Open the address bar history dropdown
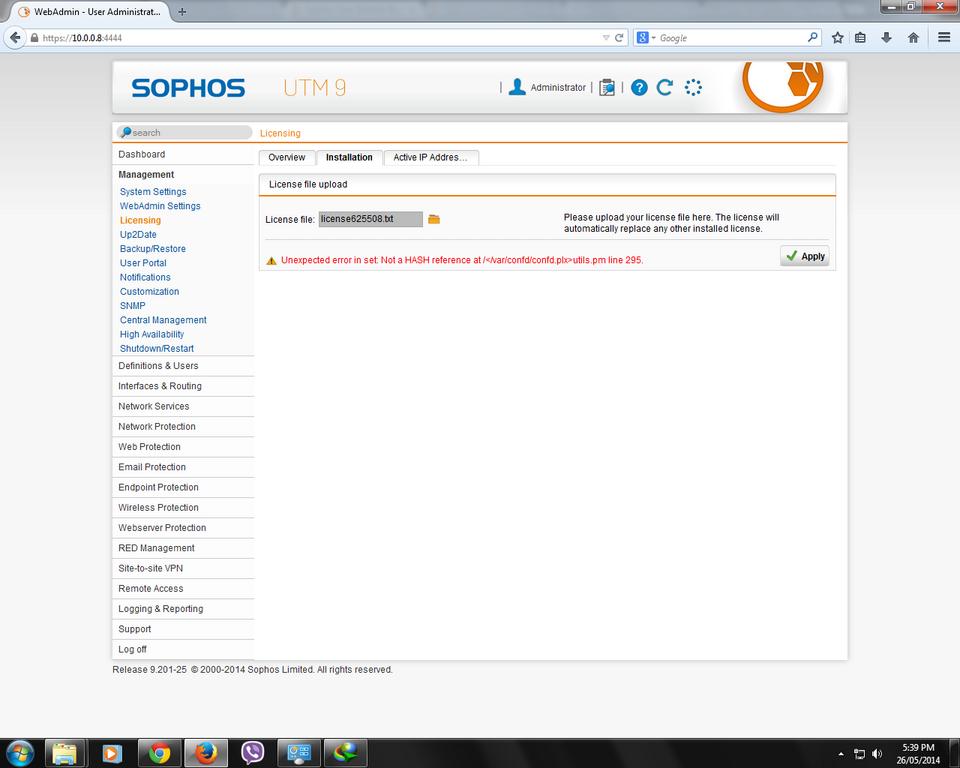Viewport: 960px width, 768px height. click(x=606, y=38)
